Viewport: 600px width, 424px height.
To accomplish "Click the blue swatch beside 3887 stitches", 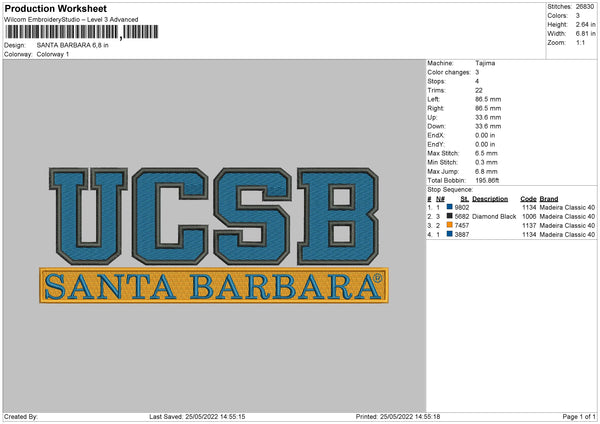I will point(450,234).
